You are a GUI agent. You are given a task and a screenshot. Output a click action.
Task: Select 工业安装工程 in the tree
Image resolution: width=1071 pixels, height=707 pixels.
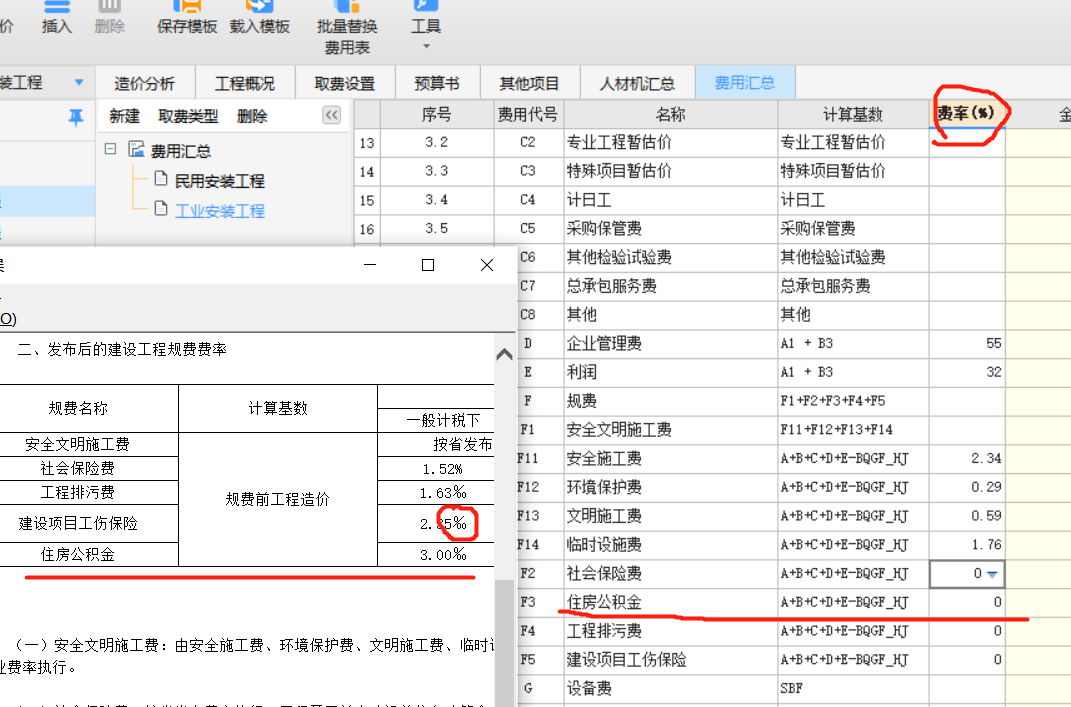219,210
